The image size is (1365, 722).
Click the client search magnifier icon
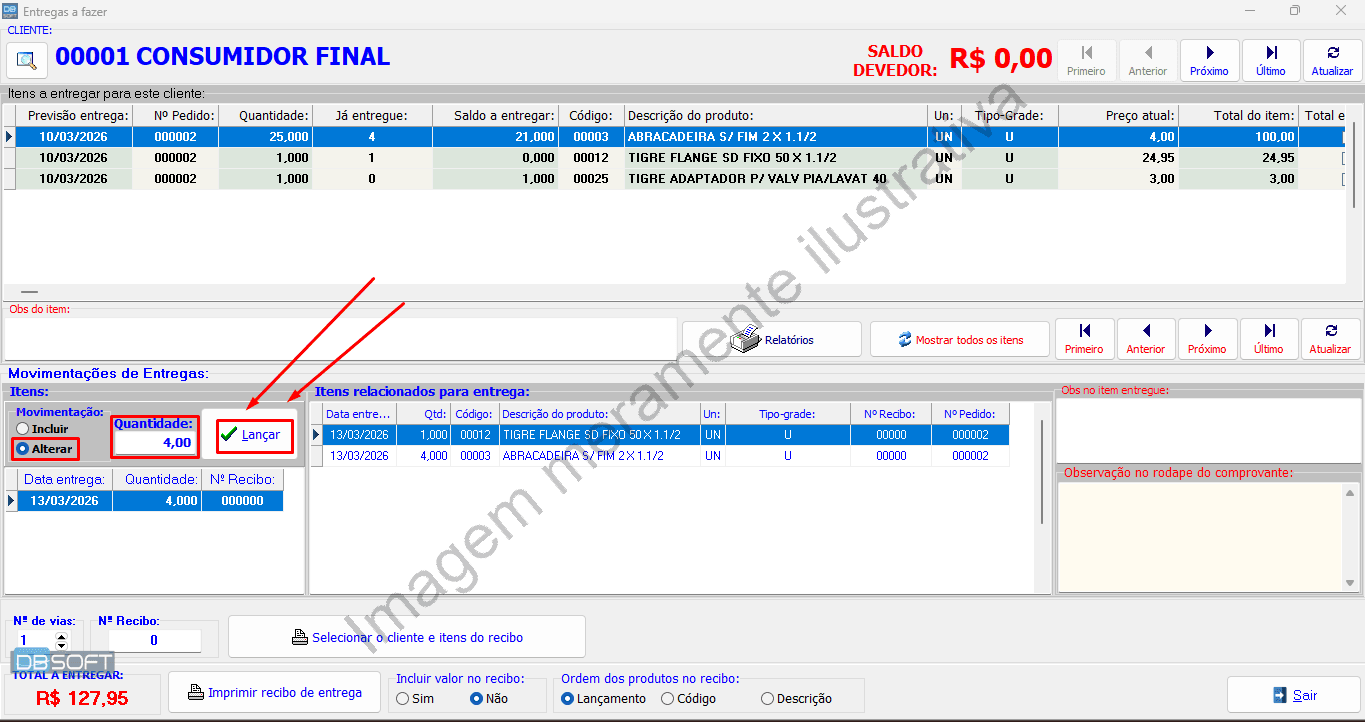click(27, 60)
